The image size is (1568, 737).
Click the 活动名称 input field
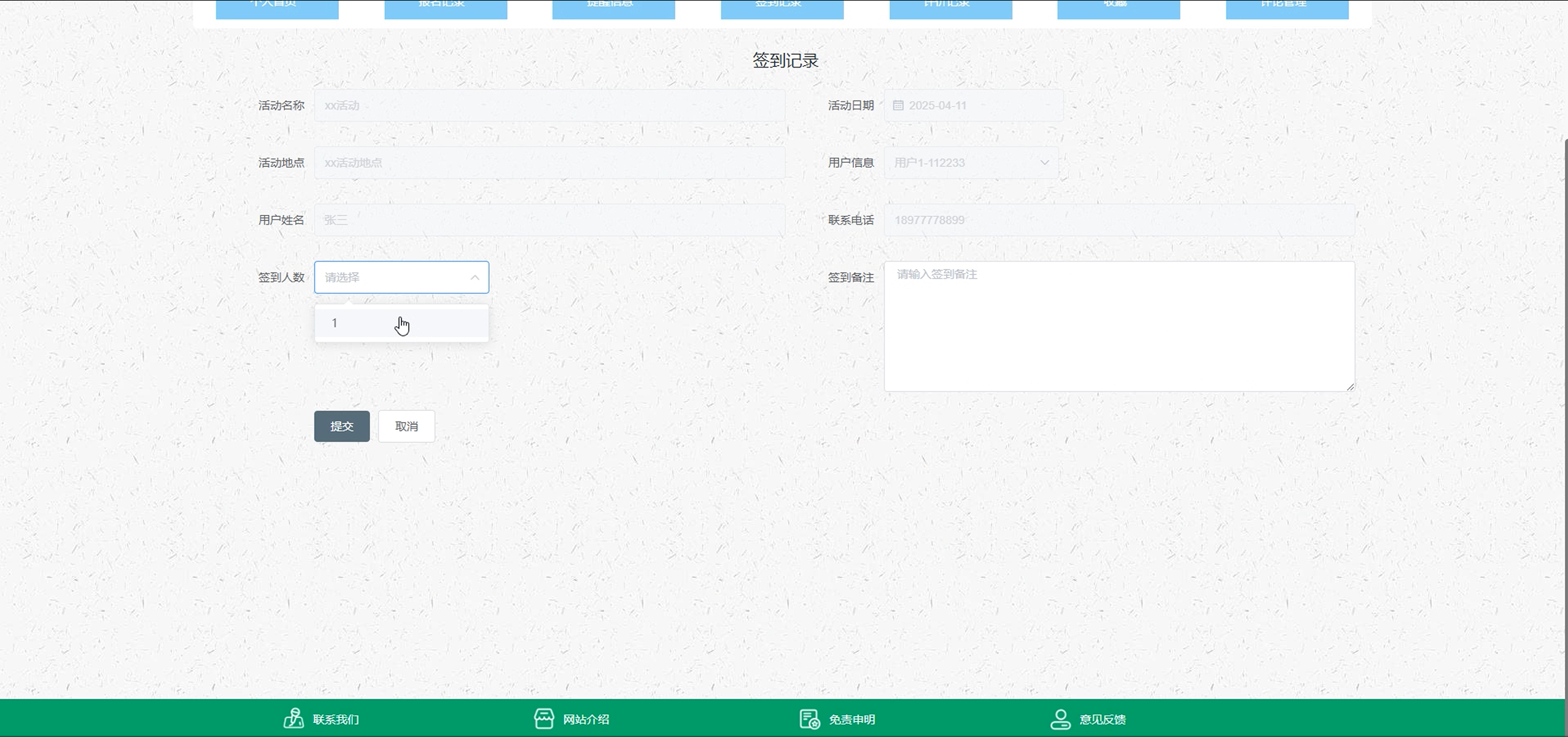coord(549,106)
